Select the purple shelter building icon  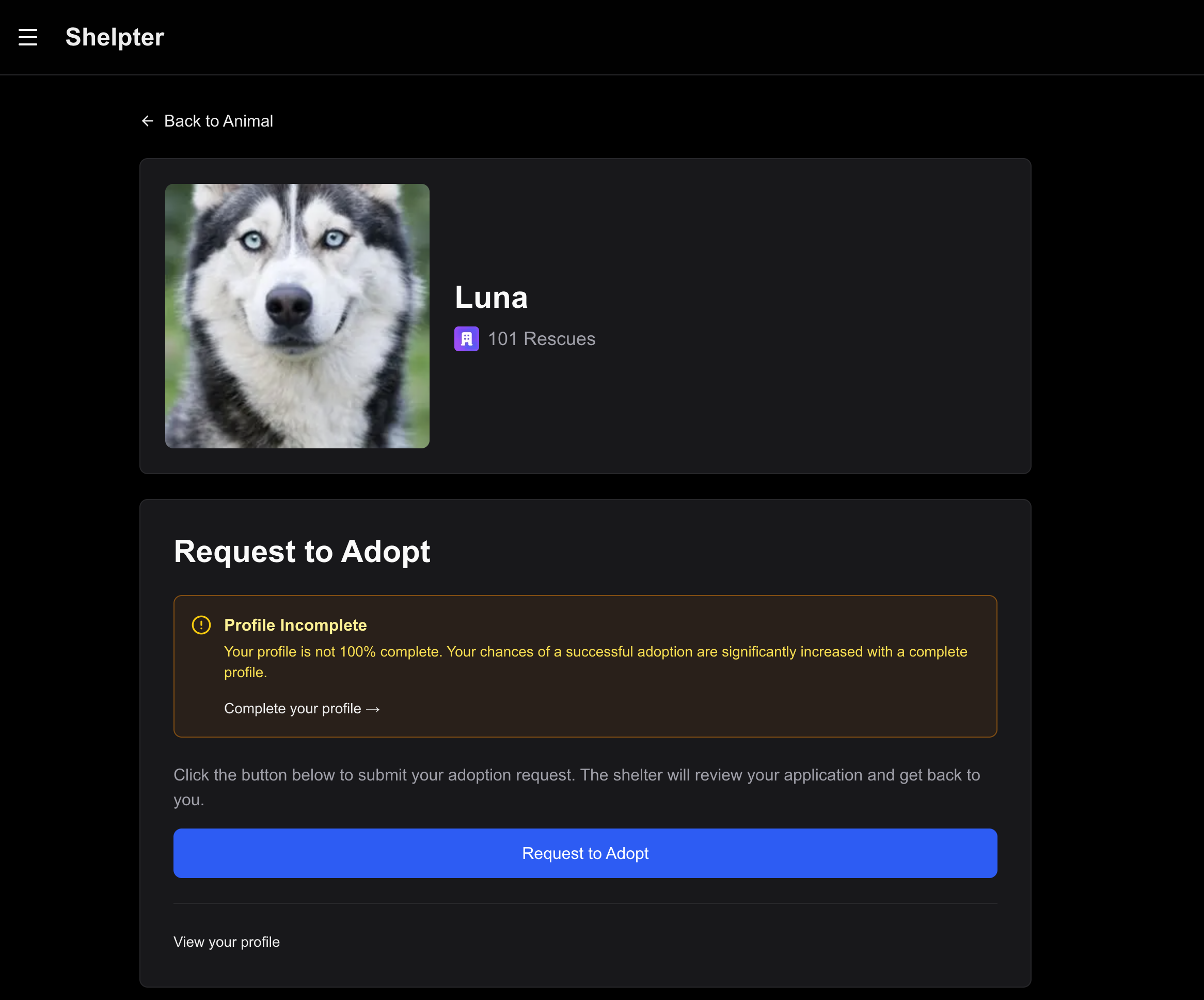click(x=467, y=338)
